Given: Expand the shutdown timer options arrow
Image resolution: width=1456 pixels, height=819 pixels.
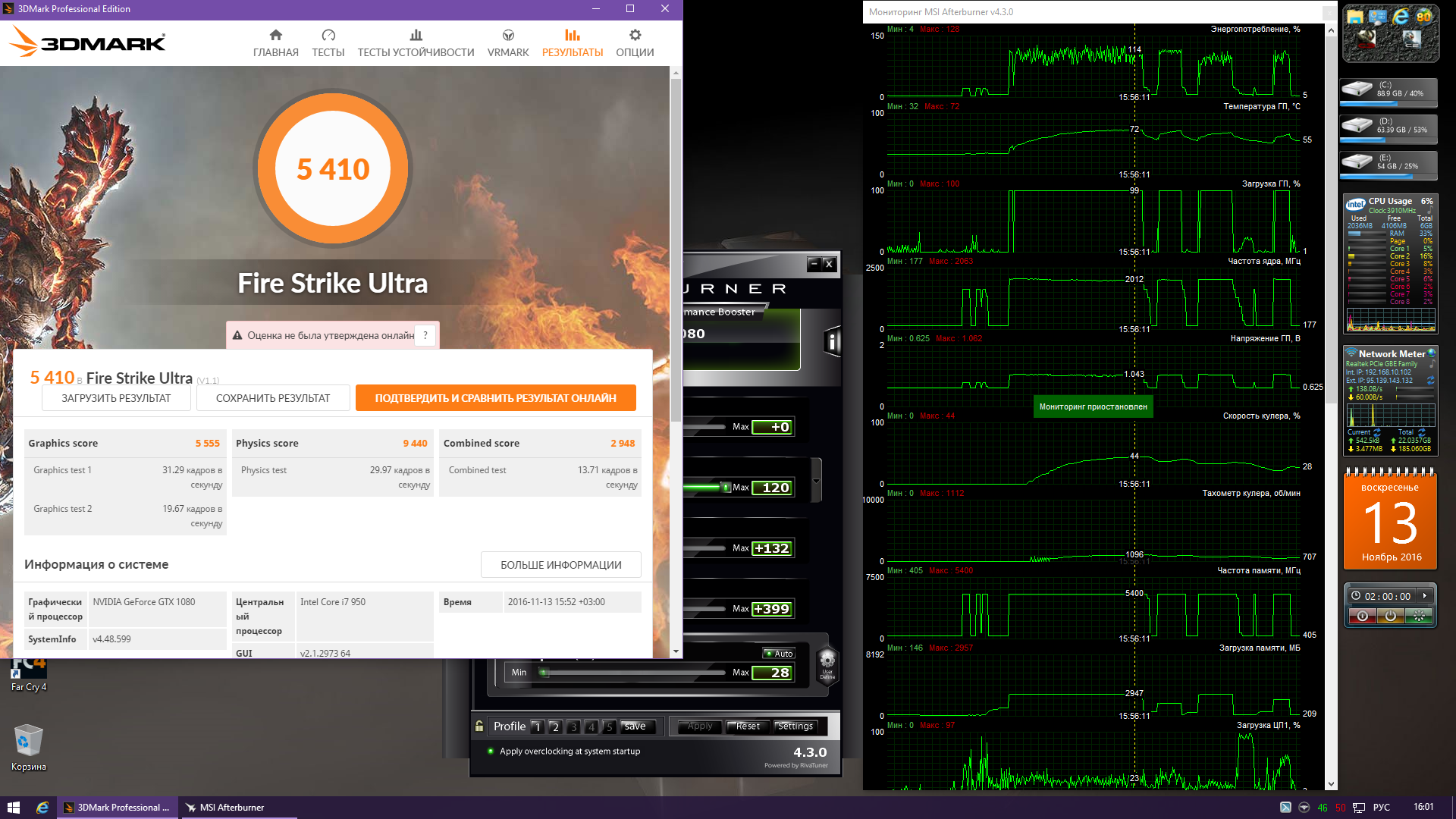Looking at the screenshot, I should tap(1425, 596).
